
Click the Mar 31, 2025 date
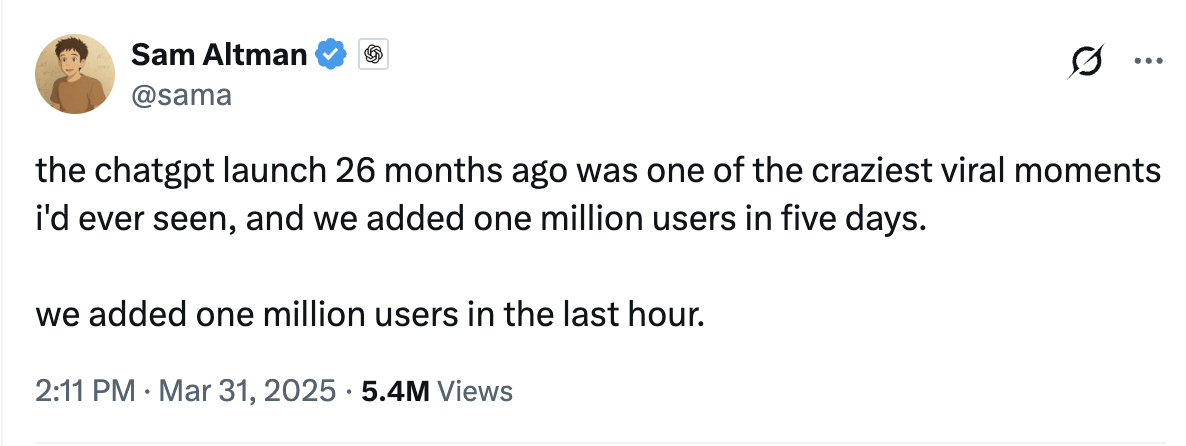(x=248, y=391)
